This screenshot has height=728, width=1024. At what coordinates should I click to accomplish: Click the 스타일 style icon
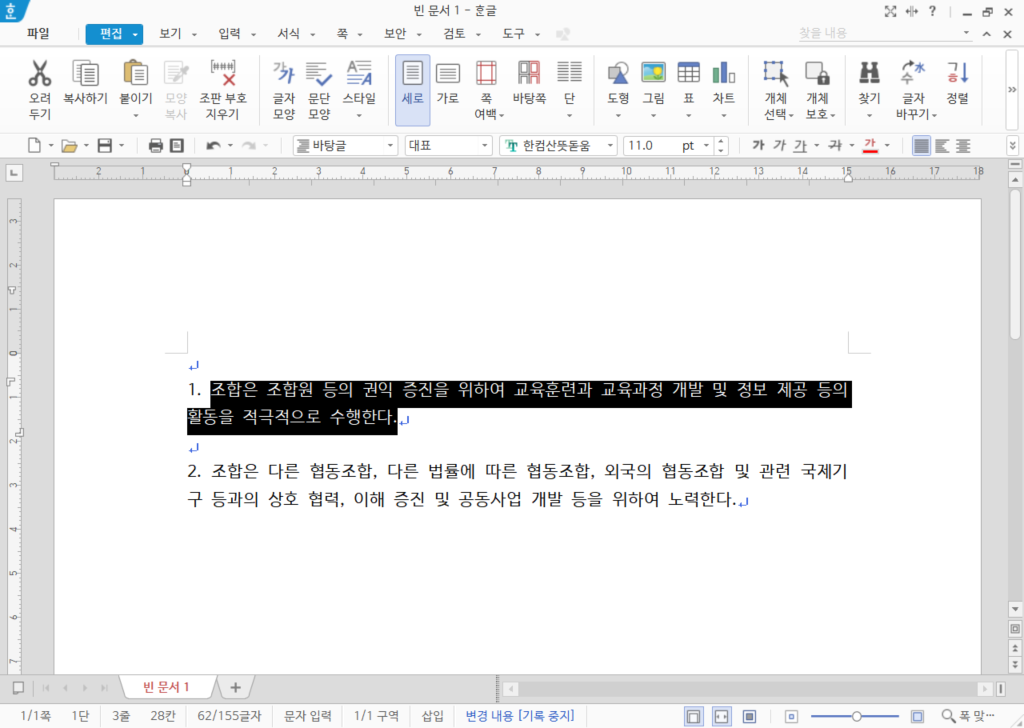click(x=359, y=74)
